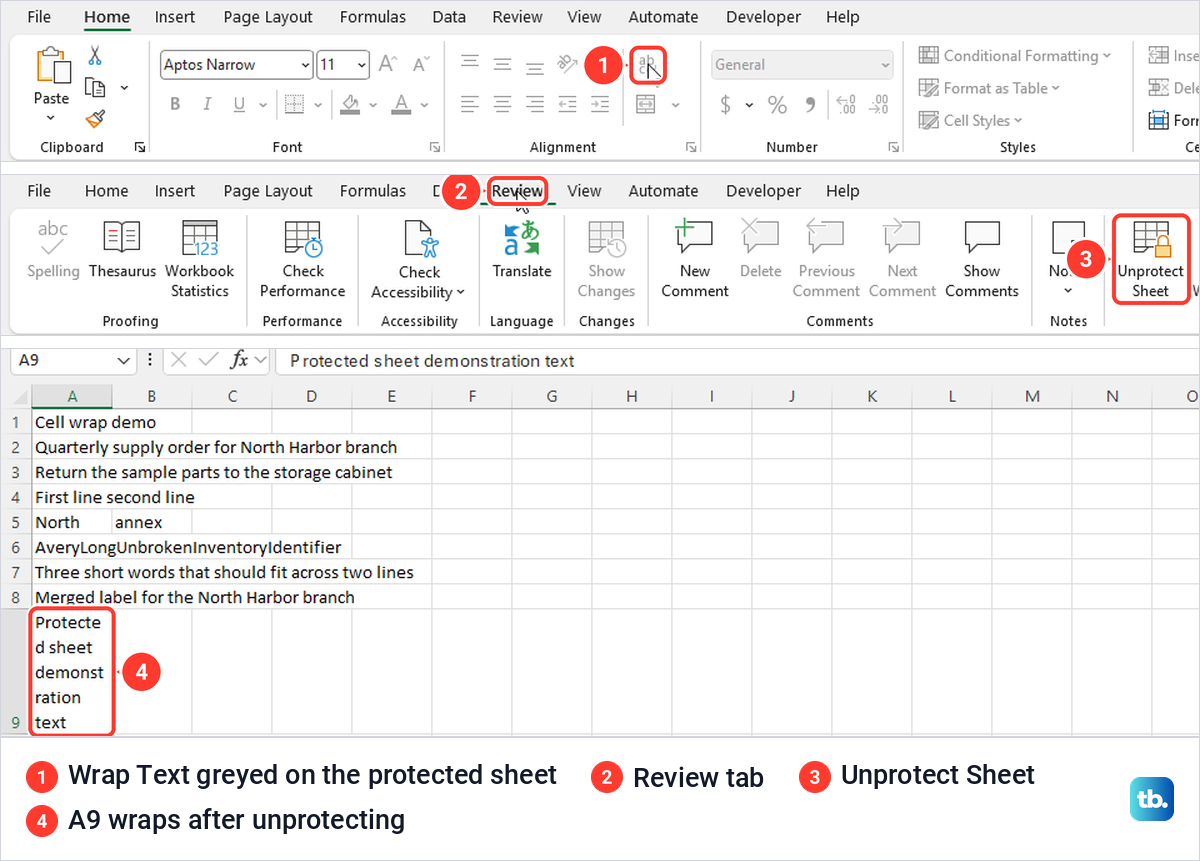1200x861 pixels.
Task: Toggle Center horizontal alignment
Action: [x=502, y=103]
